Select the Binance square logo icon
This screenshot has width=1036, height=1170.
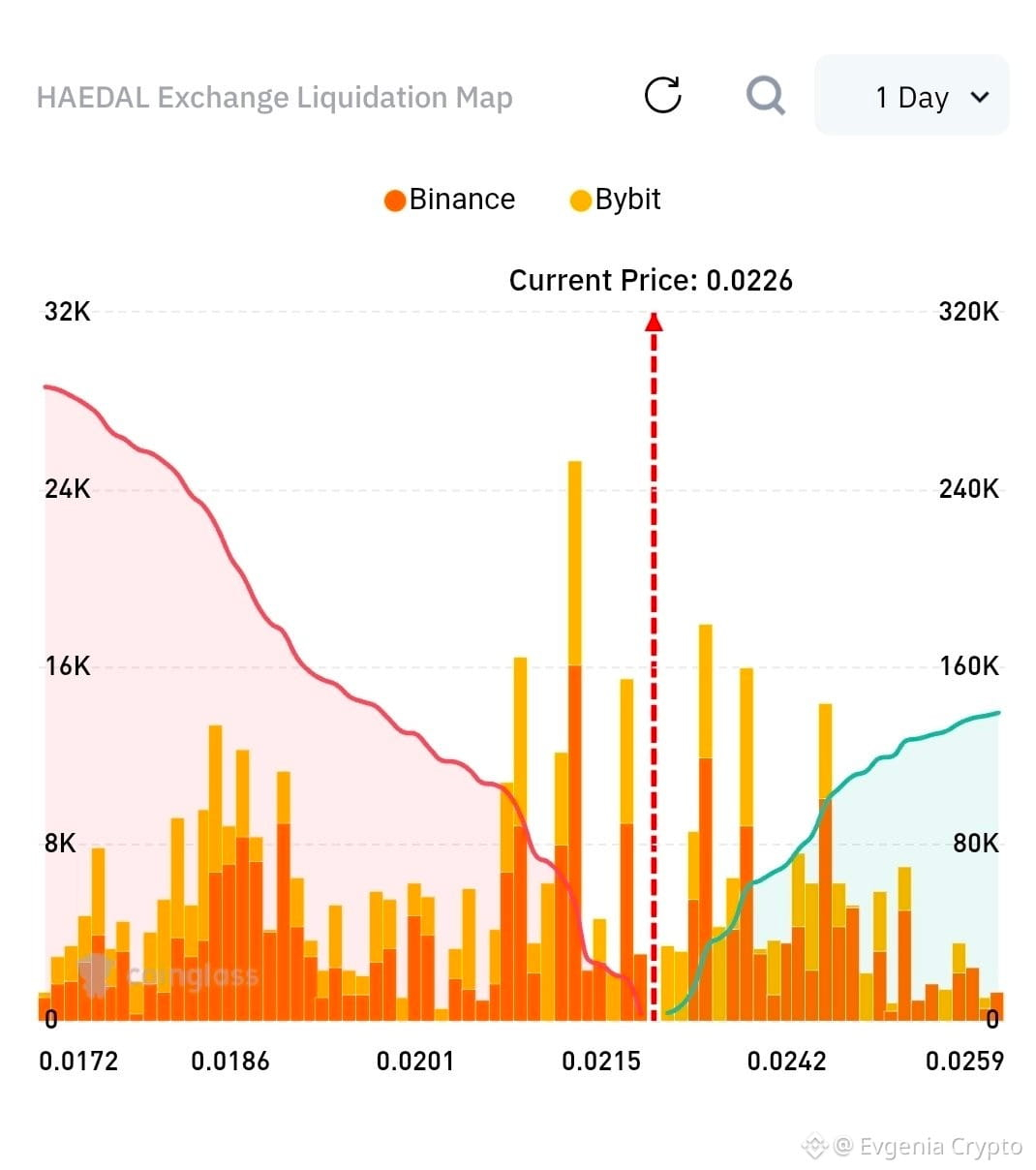pyautogui.click(x=814, y=1147)
